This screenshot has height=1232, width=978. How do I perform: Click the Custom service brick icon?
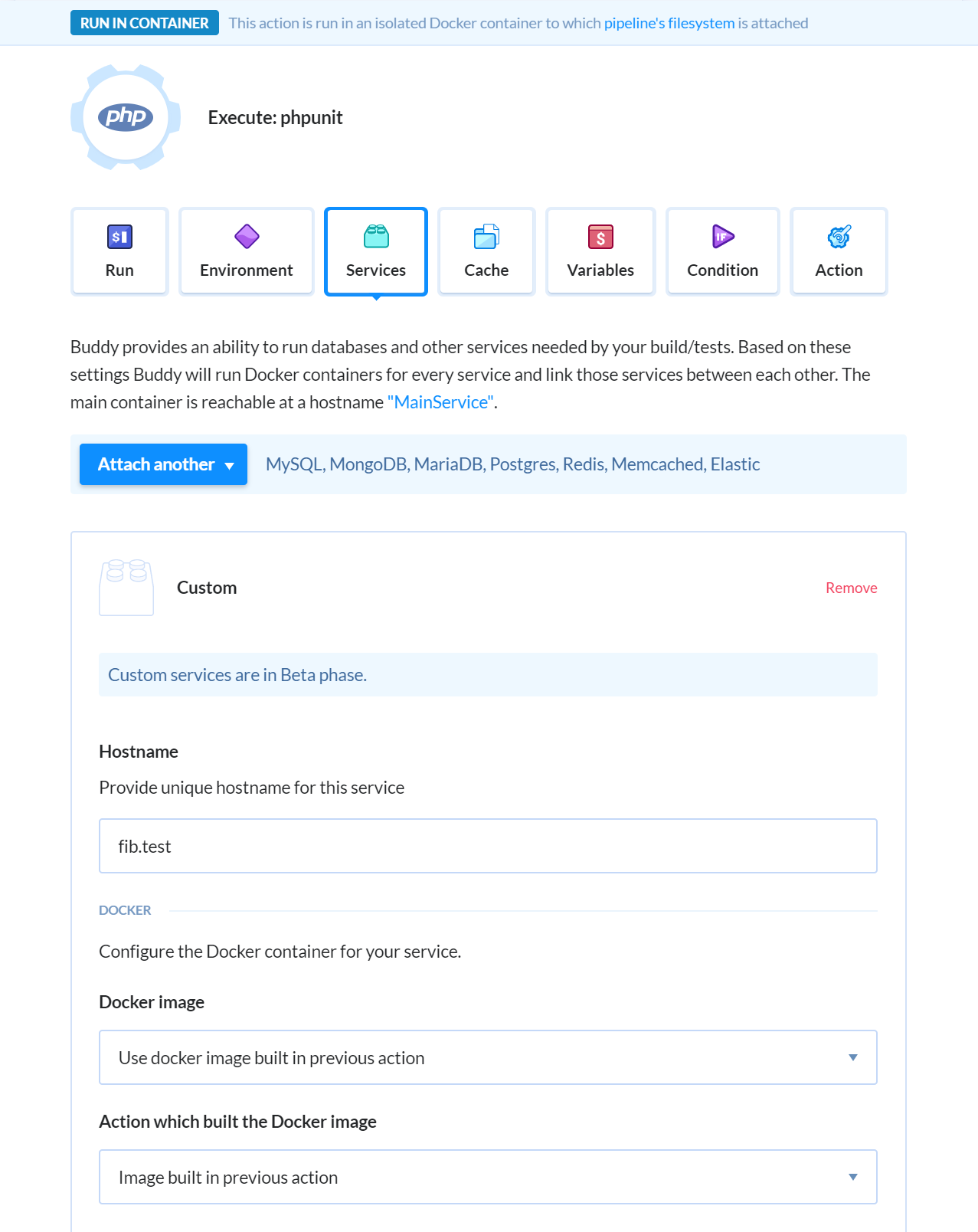tap(126, 588)
